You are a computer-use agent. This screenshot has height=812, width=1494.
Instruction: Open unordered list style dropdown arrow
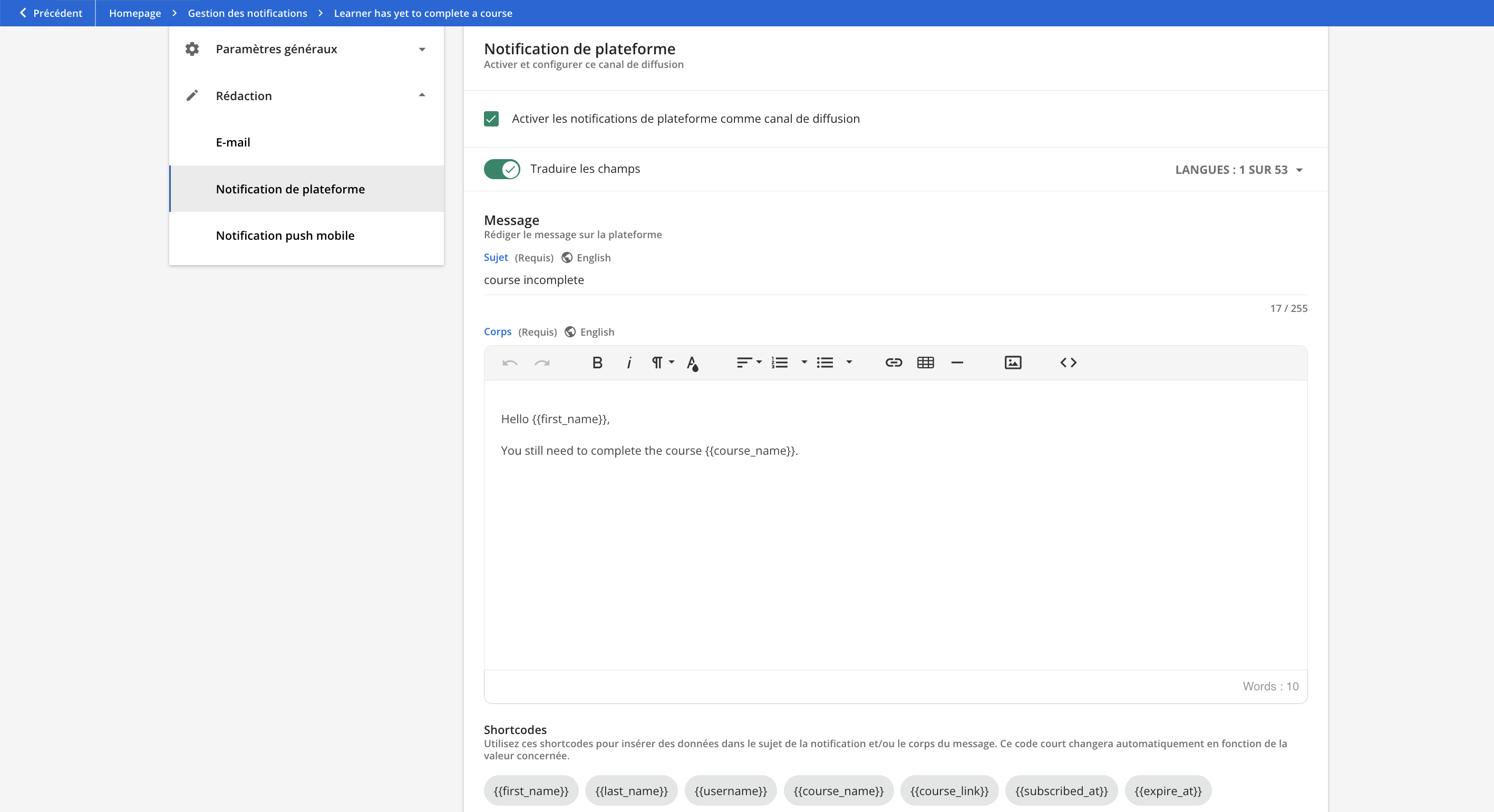tap(849, 362)
